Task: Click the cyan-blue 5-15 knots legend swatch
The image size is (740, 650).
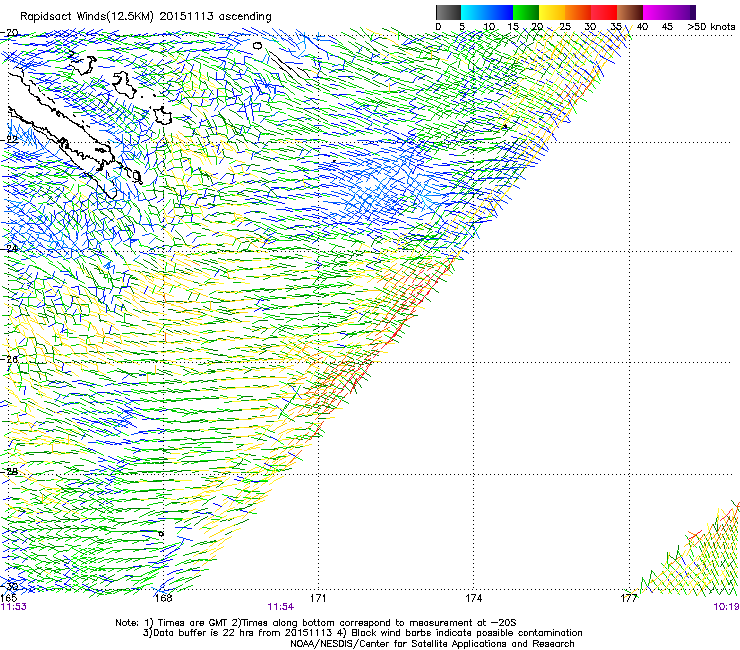Action: tap(487, 12)
